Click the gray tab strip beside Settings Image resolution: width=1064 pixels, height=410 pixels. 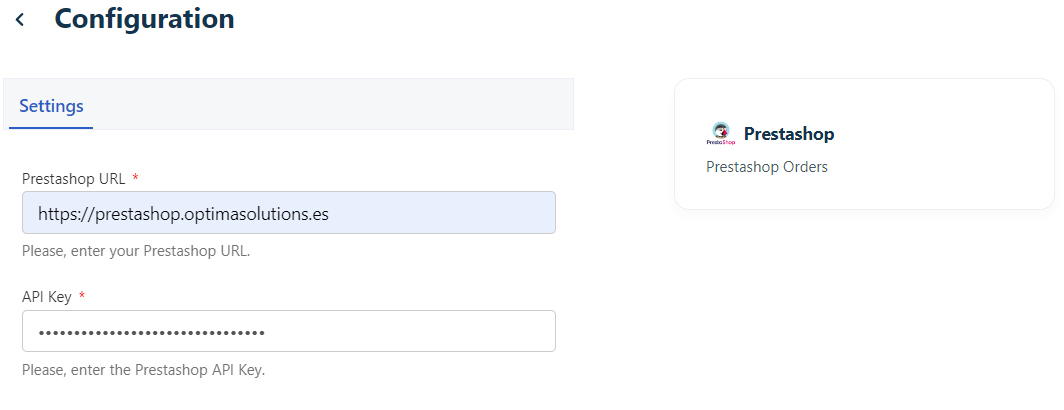[x=330, y=104]
